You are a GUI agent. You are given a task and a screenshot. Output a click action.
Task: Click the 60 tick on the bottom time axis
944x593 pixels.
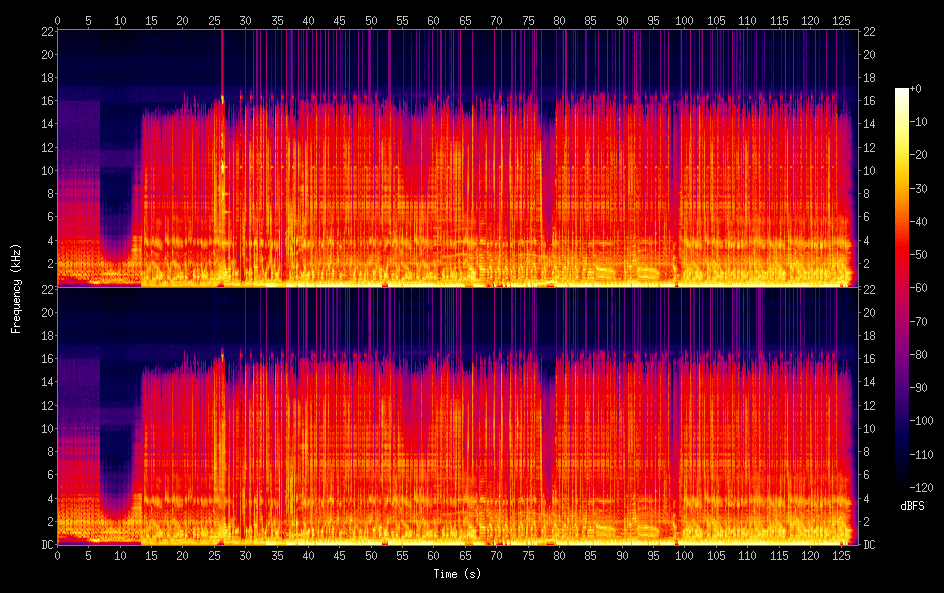point(433,556)
